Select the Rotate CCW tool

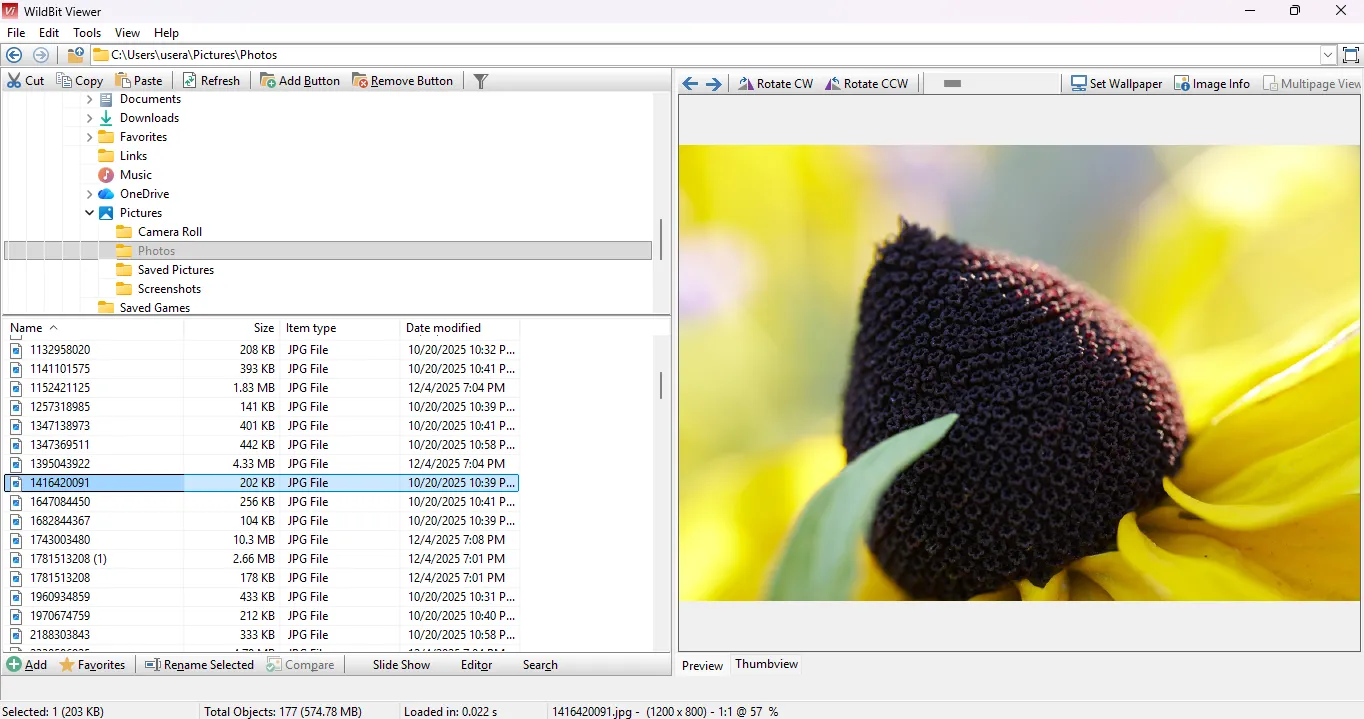(867, 83)
